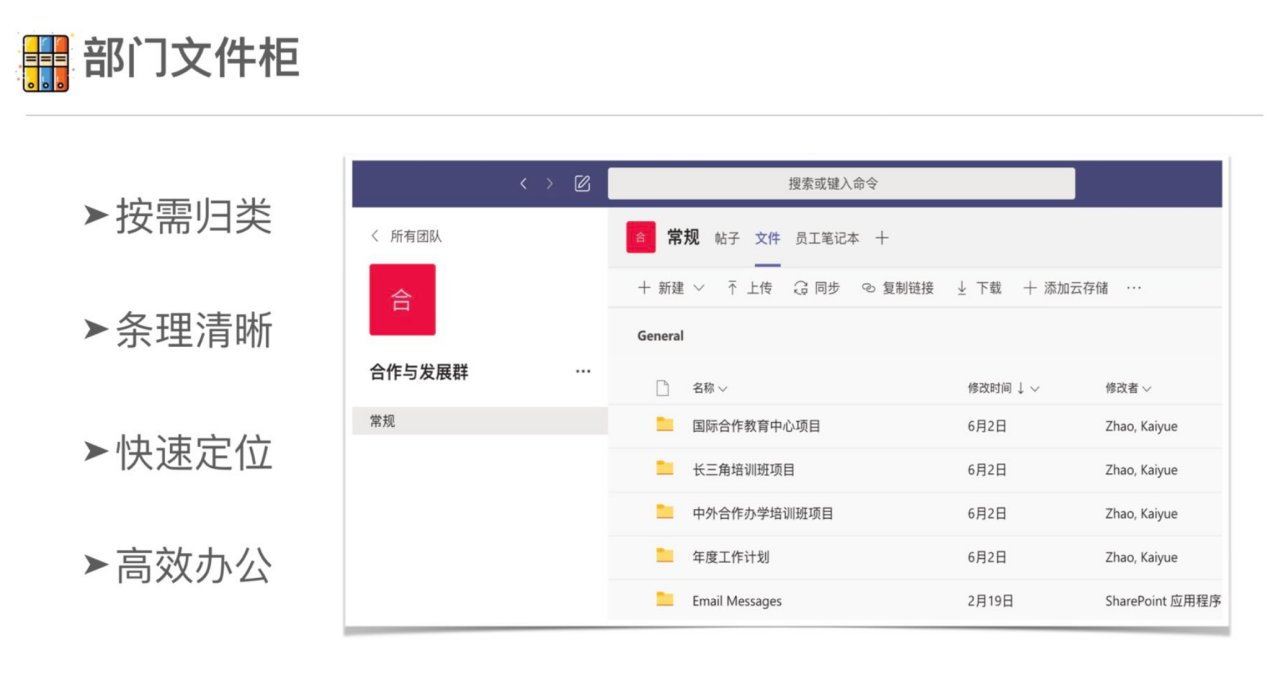
Task: Switch to the 帖子 tab
Action: tap(727, 238)
